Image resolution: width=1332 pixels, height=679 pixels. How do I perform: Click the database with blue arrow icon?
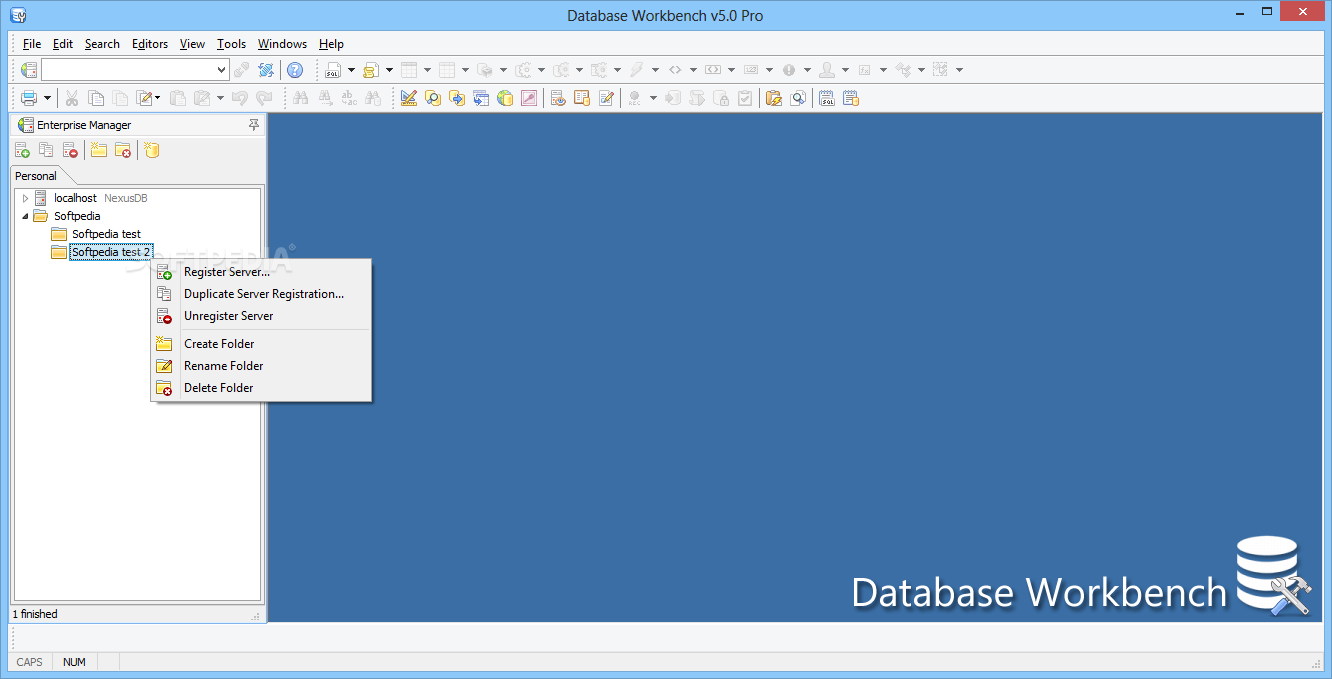457,98
